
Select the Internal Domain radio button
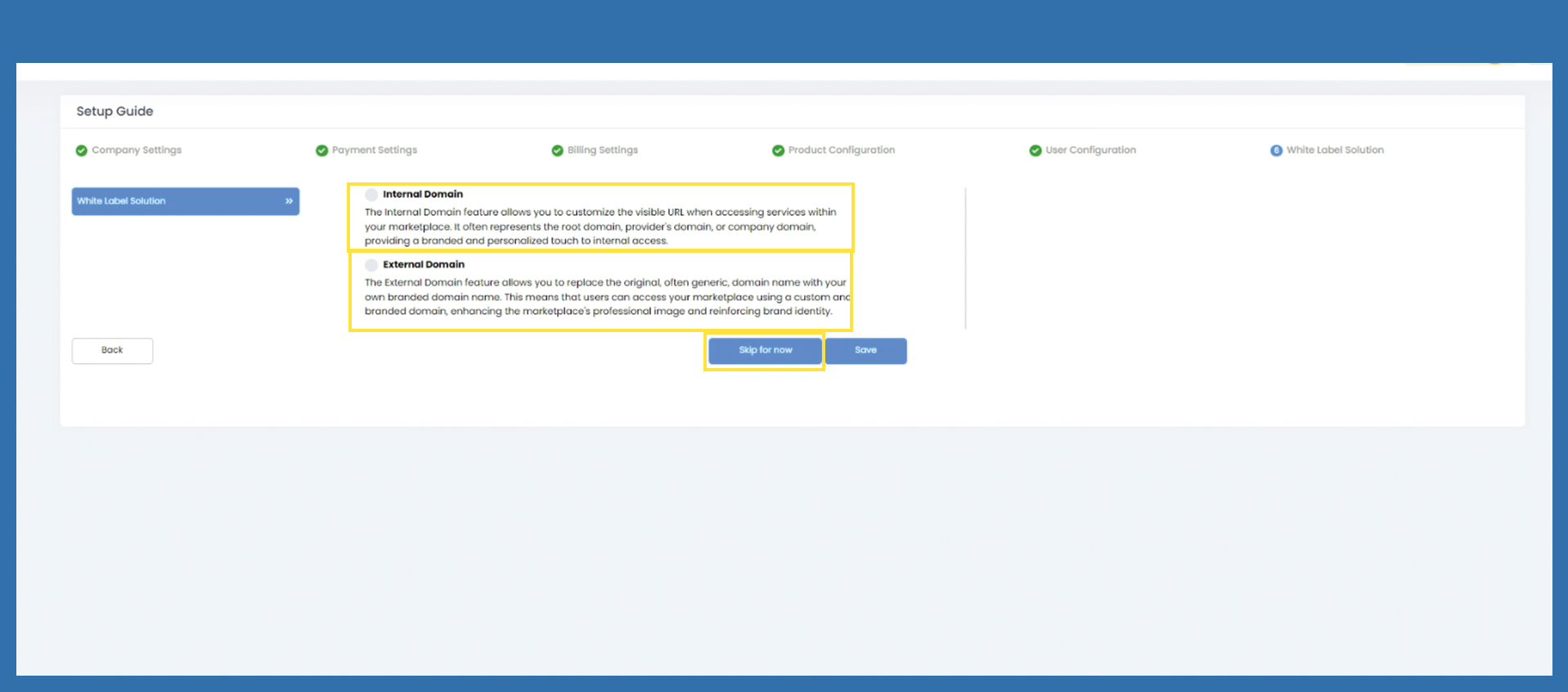point(371,195)
